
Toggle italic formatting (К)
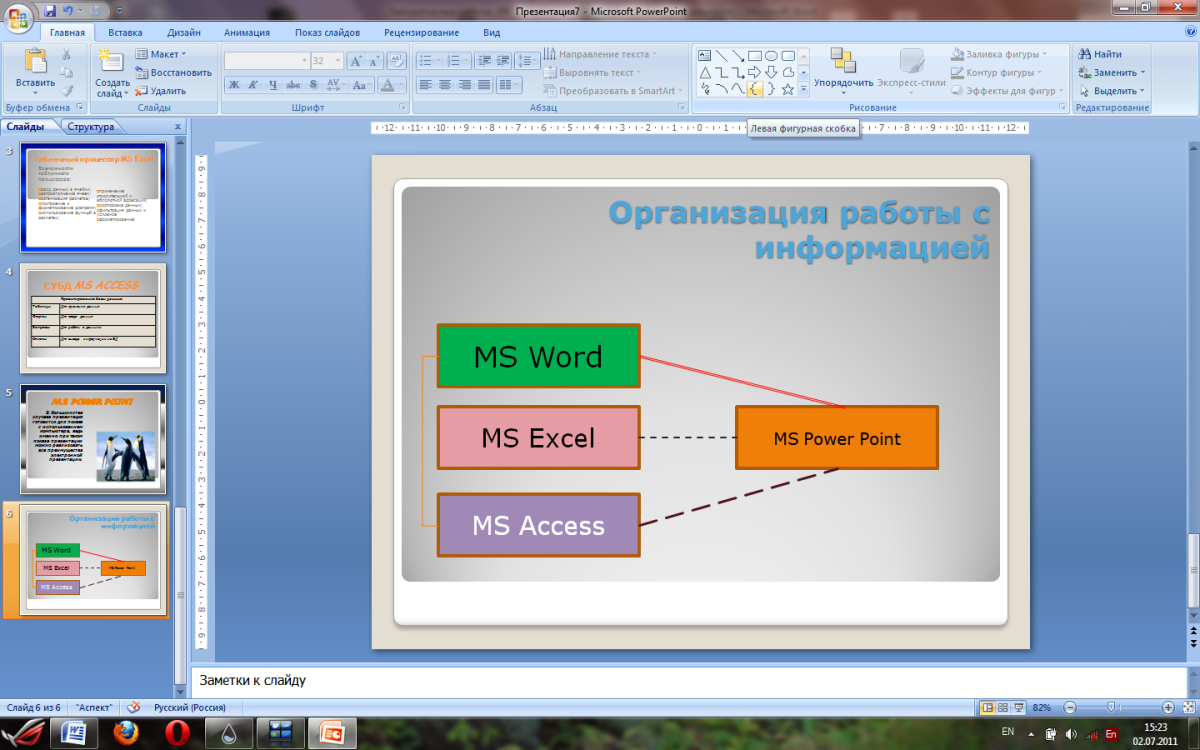point(255,85)
